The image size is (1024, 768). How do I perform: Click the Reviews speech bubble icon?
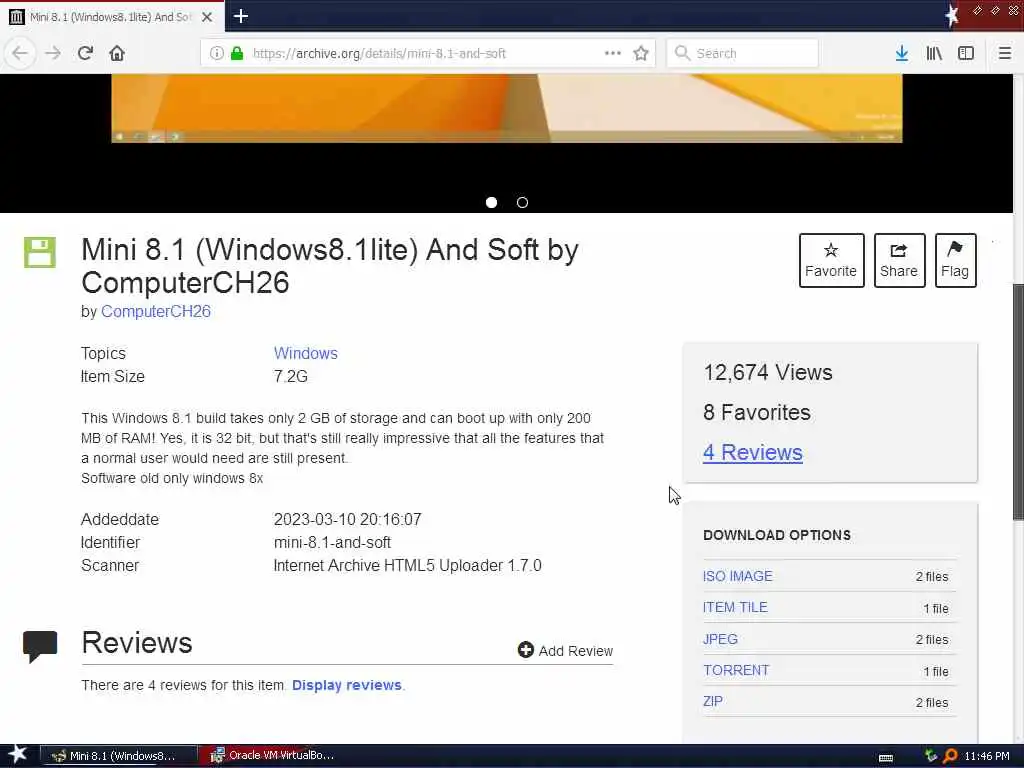[x=40, y=647]
